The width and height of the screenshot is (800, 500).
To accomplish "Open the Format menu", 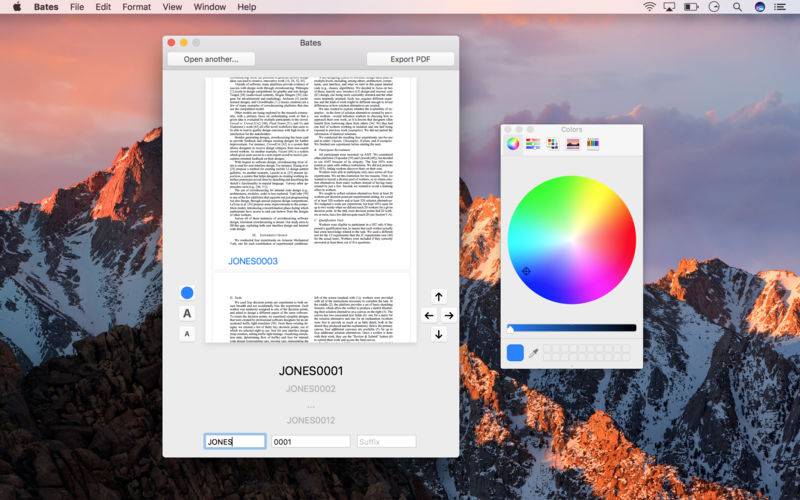I will pyautogui.click(x=136, y=7).
